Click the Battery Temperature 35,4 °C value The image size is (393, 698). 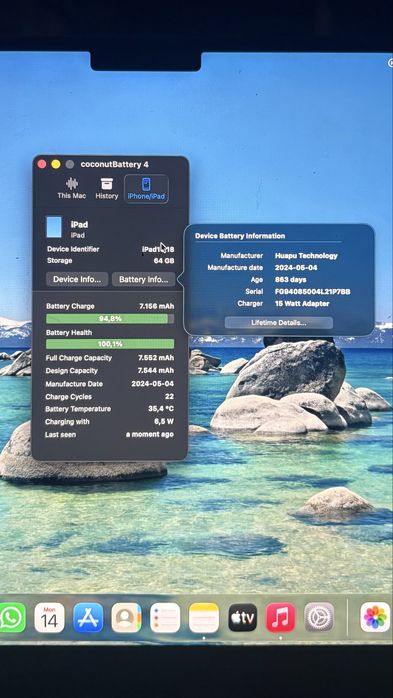[161, 409]
